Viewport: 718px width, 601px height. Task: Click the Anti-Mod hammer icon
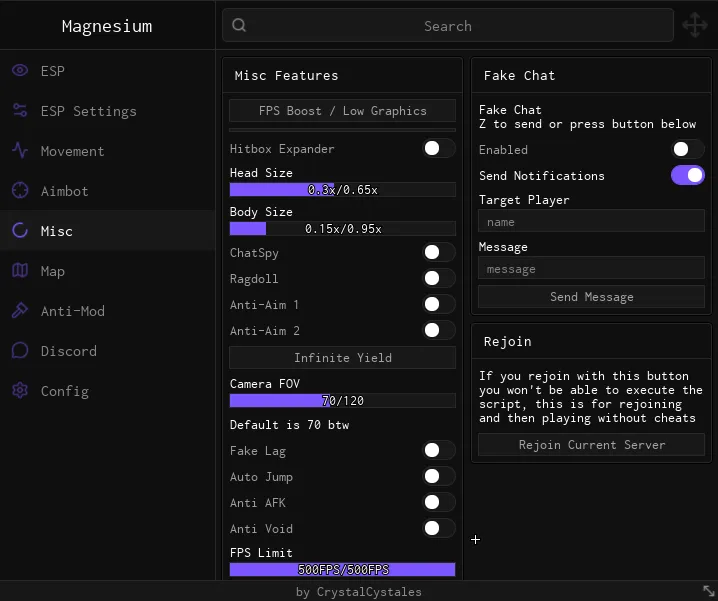pos(20,311)
